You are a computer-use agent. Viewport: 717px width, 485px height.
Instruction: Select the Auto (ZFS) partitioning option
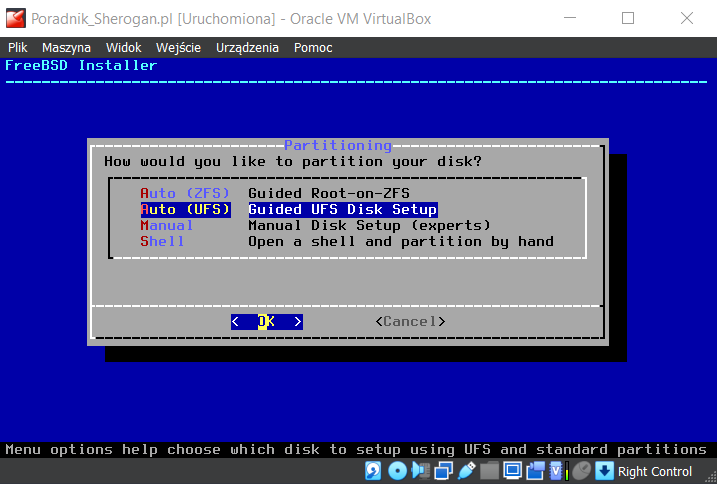coord(185,193)
